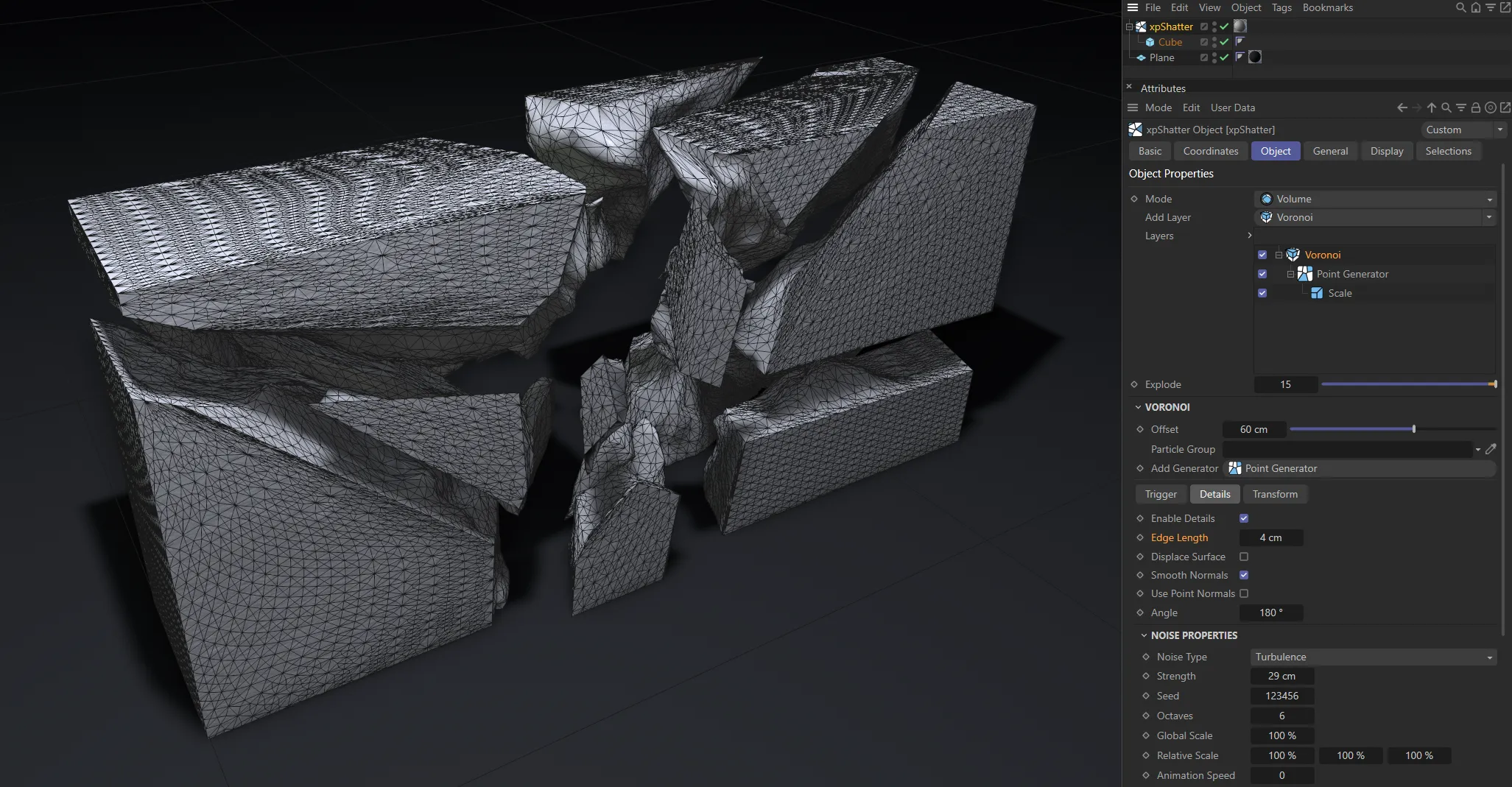Toggle the green enable checkmark on Plane

point(1224,57)
